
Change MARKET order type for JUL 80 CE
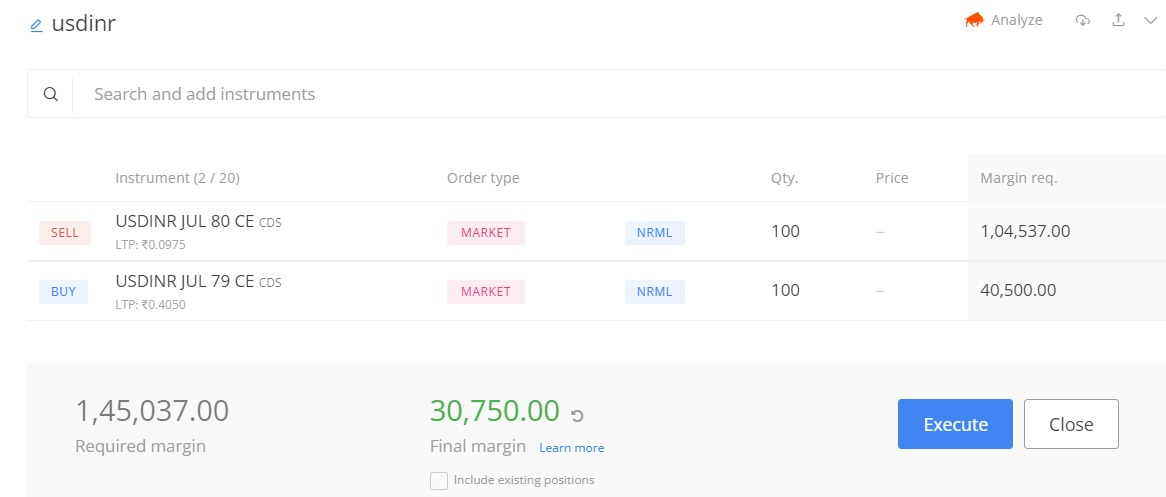pos(486,232)
